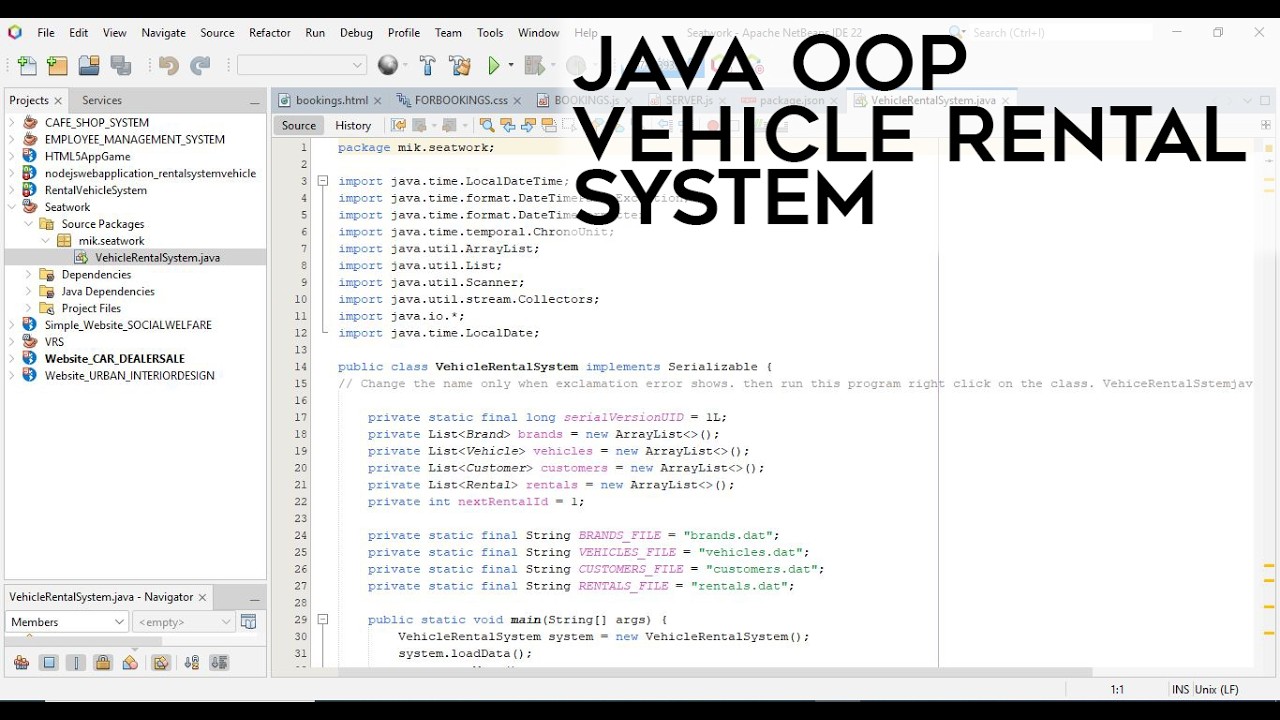Collapse the import block code fold on line 3
Image resolution: width=1280 pixels, height=720 pixels.
[x=323, y=181]
